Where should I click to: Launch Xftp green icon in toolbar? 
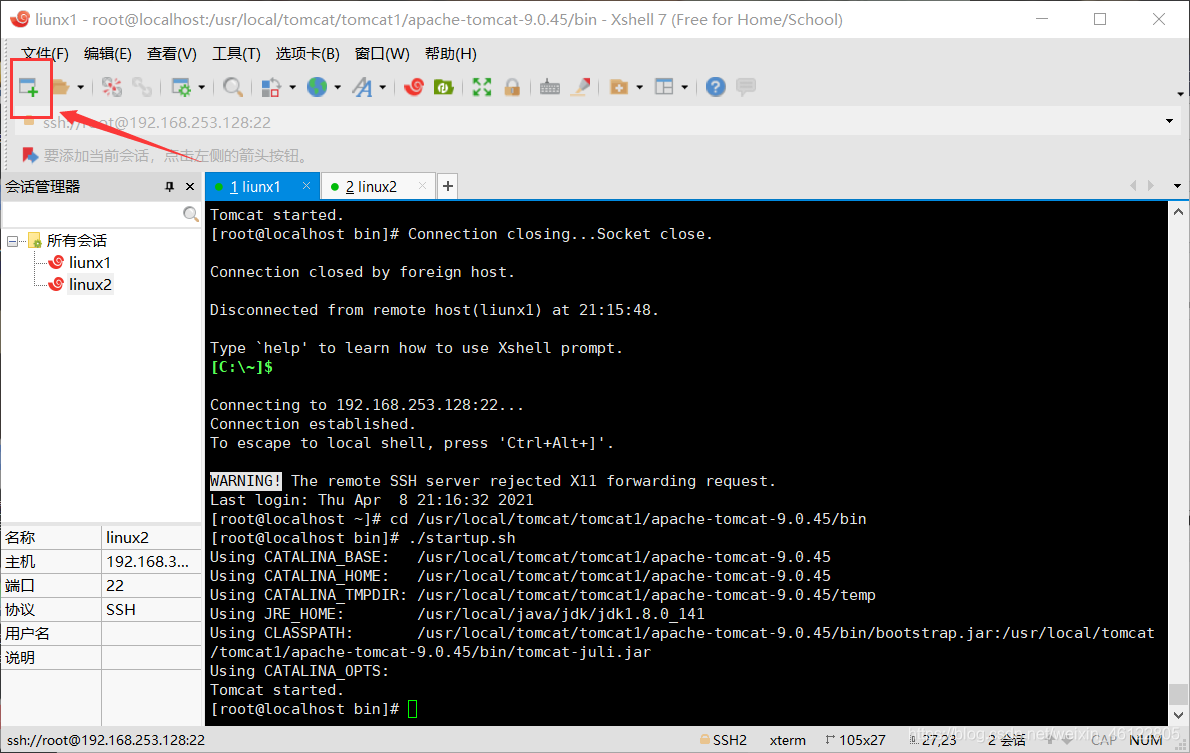pos(443,87)
